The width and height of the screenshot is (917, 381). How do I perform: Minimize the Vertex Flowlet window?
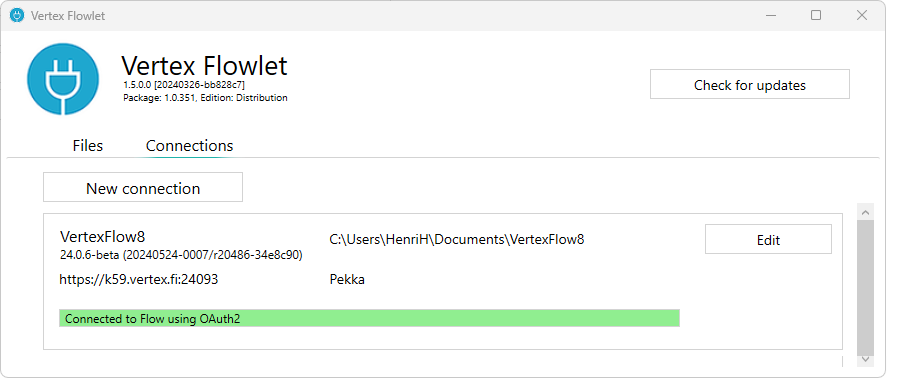click(770, 15)
